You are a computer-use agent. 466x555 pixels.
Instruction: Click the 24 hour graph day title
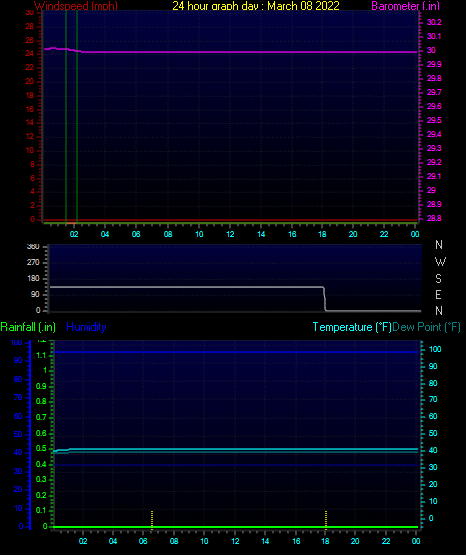click(256, 6)
